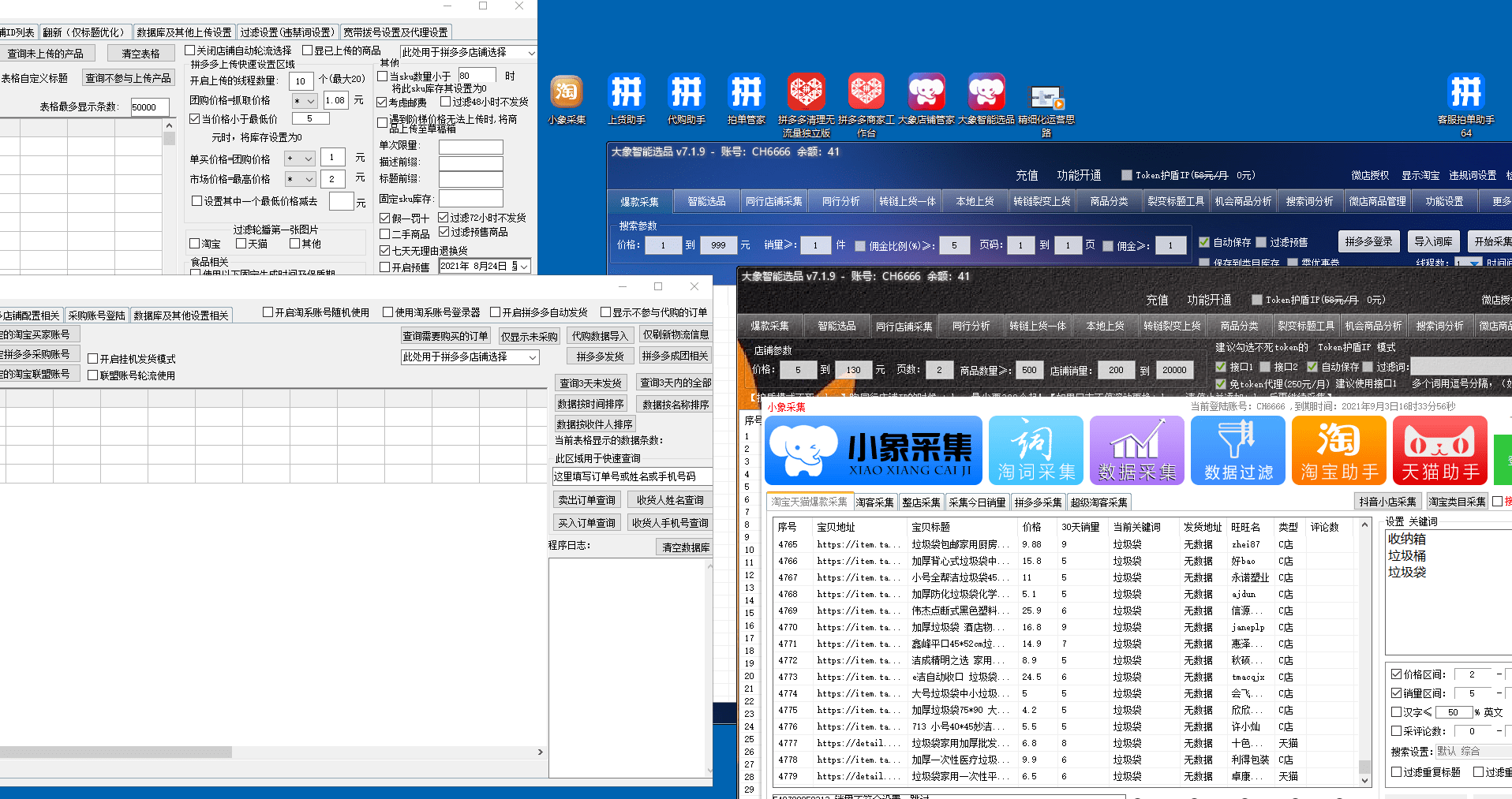
Task: Open the 淘词采集 tile
Action: [1036, 450]
